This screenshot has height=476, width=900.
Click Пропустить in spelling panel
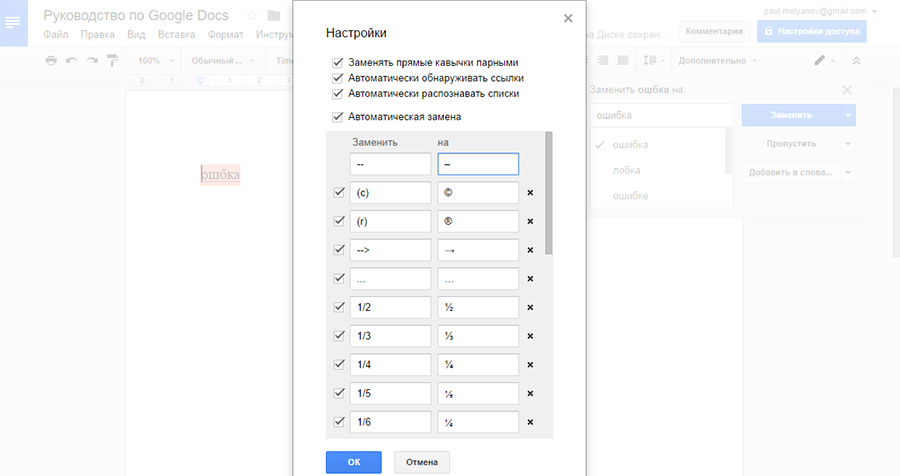coord(791,144)
